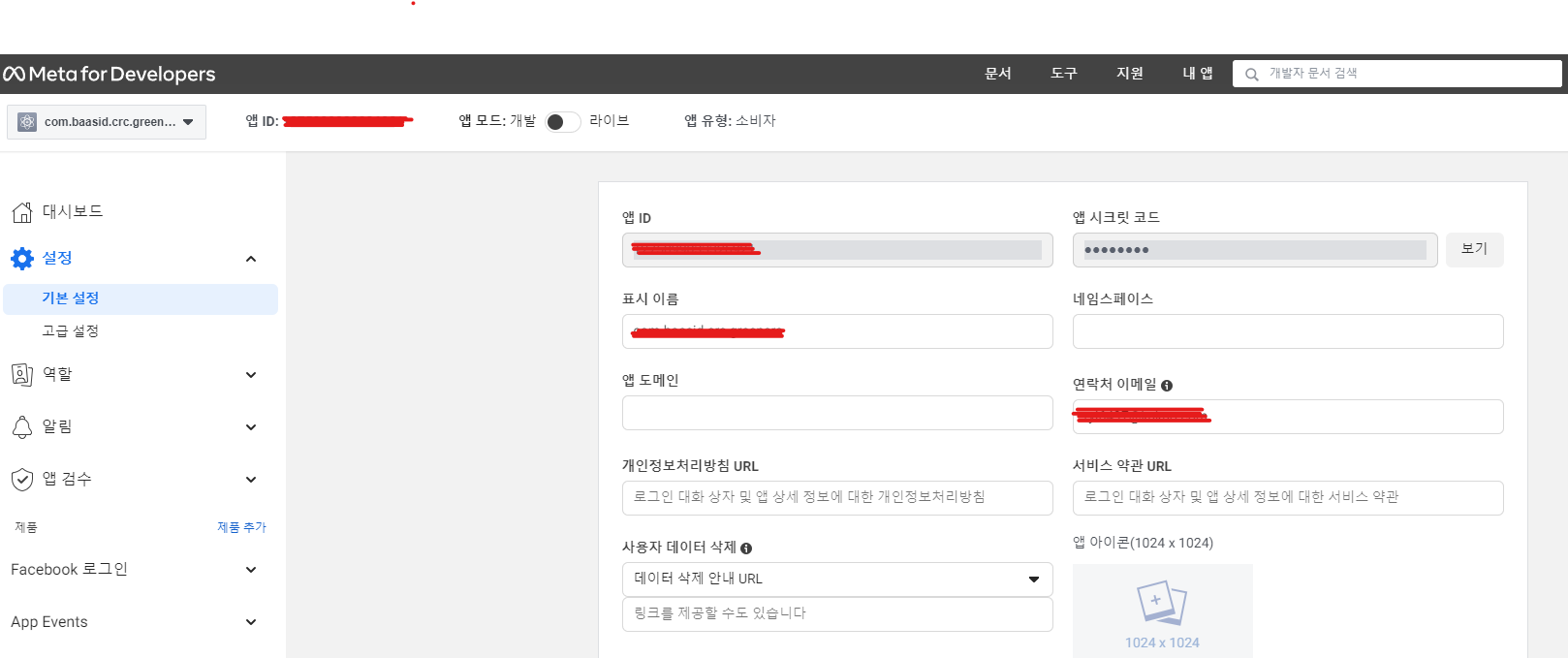Expand the Facebook 로그인 product section

[x=251, y=570]
